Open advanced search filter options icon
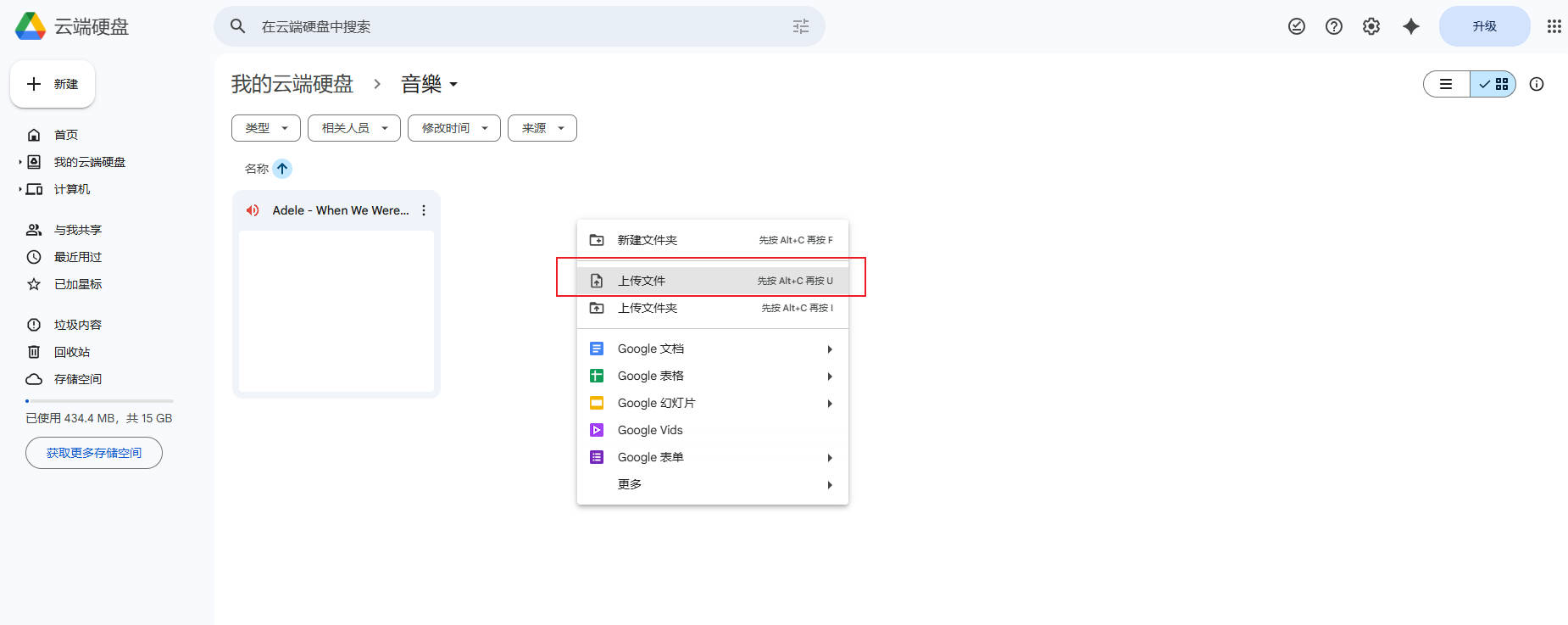Image resolution: width=1568 pixels, height=625 pixels. pyautogui.click(x=801, y=26)
